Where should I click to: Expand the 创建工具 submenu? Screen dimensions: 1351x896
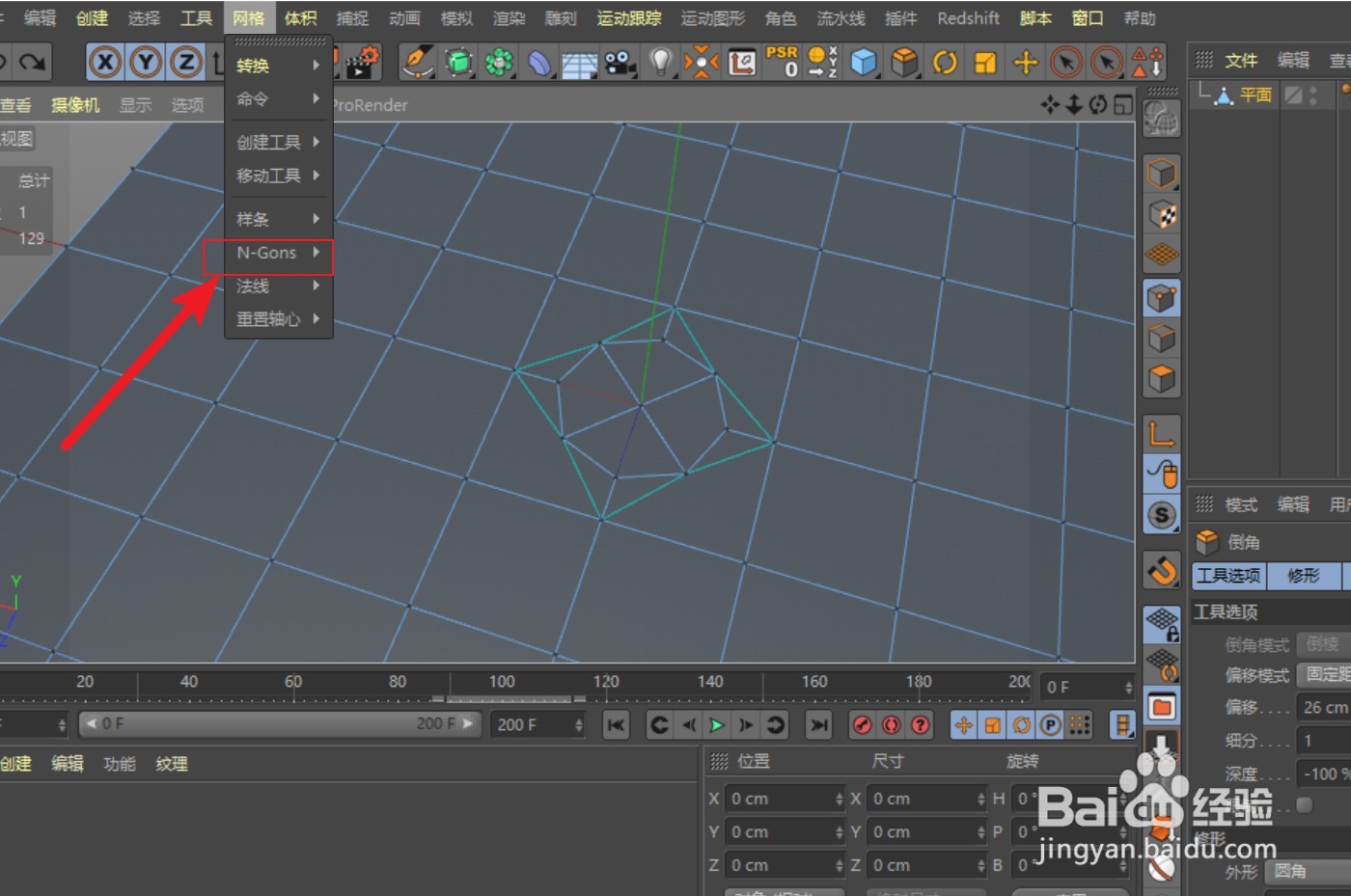click(x=278, y=142)
